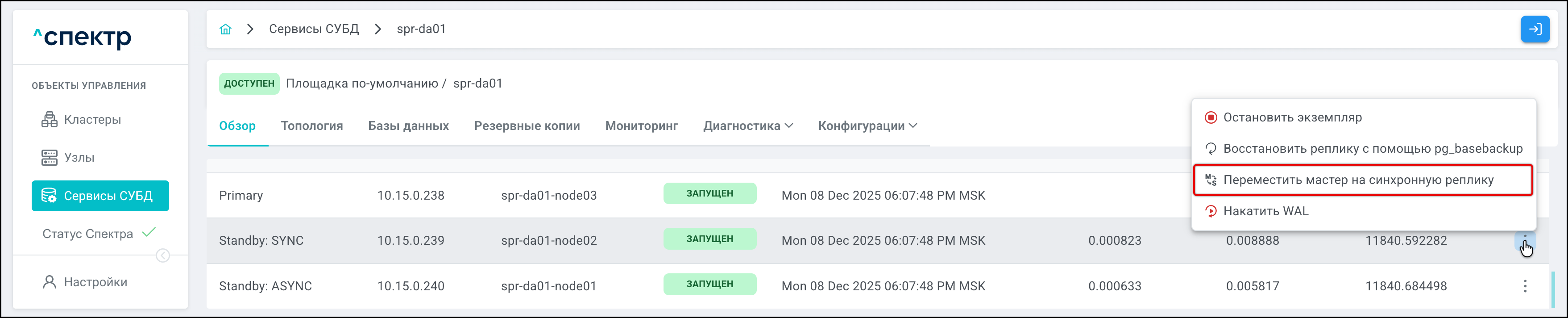Click the collapse sidebar arrow icon

tap(163, 256)
